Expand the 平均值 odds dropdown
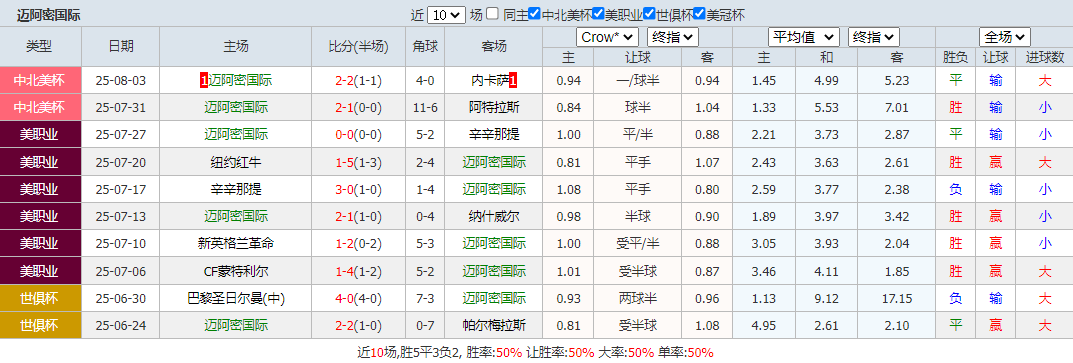The image size is (1073, 363). (x=804, y=37)
